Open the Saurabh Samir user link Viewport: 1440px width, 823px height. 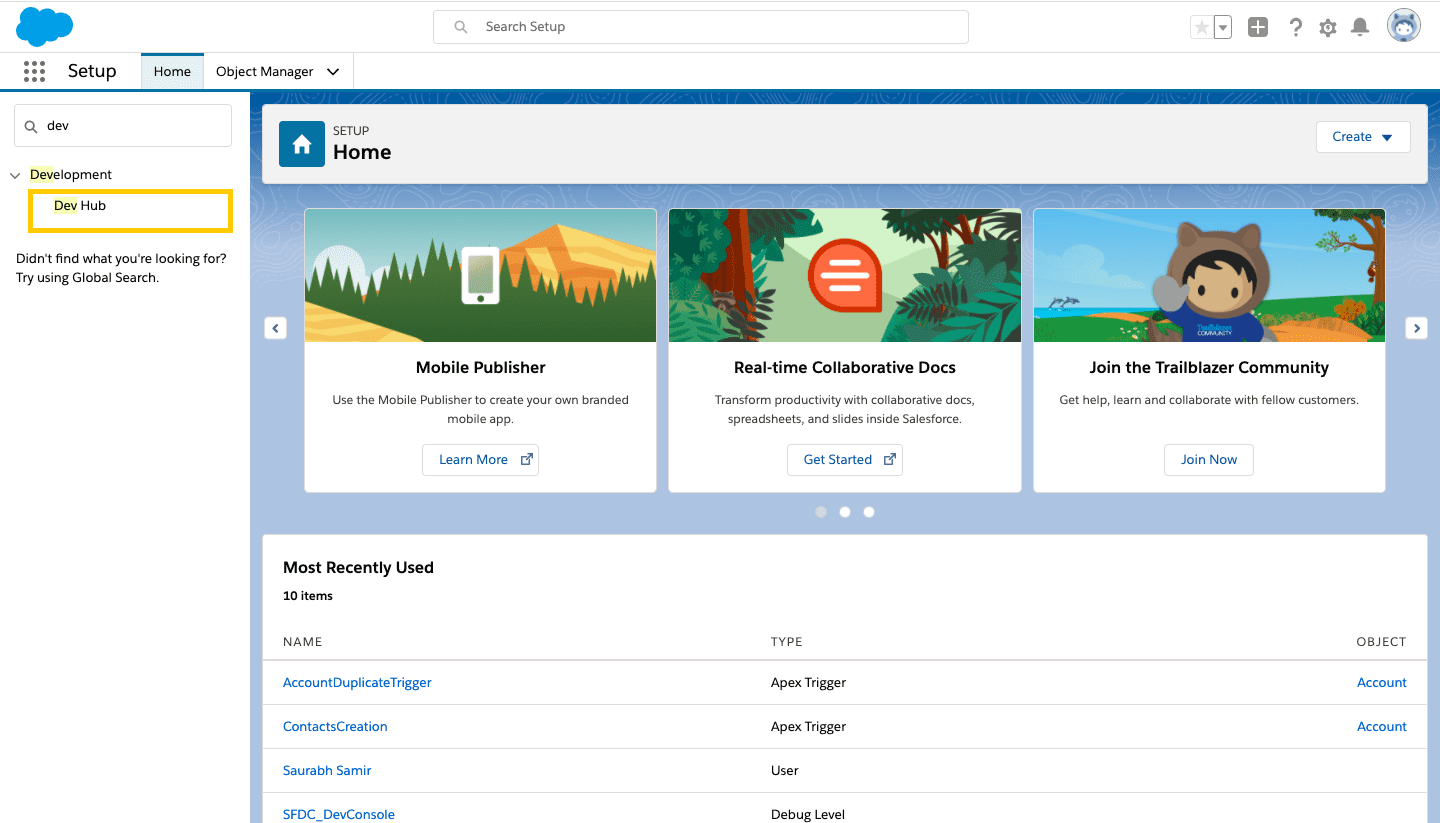click(x=327, y=770)
